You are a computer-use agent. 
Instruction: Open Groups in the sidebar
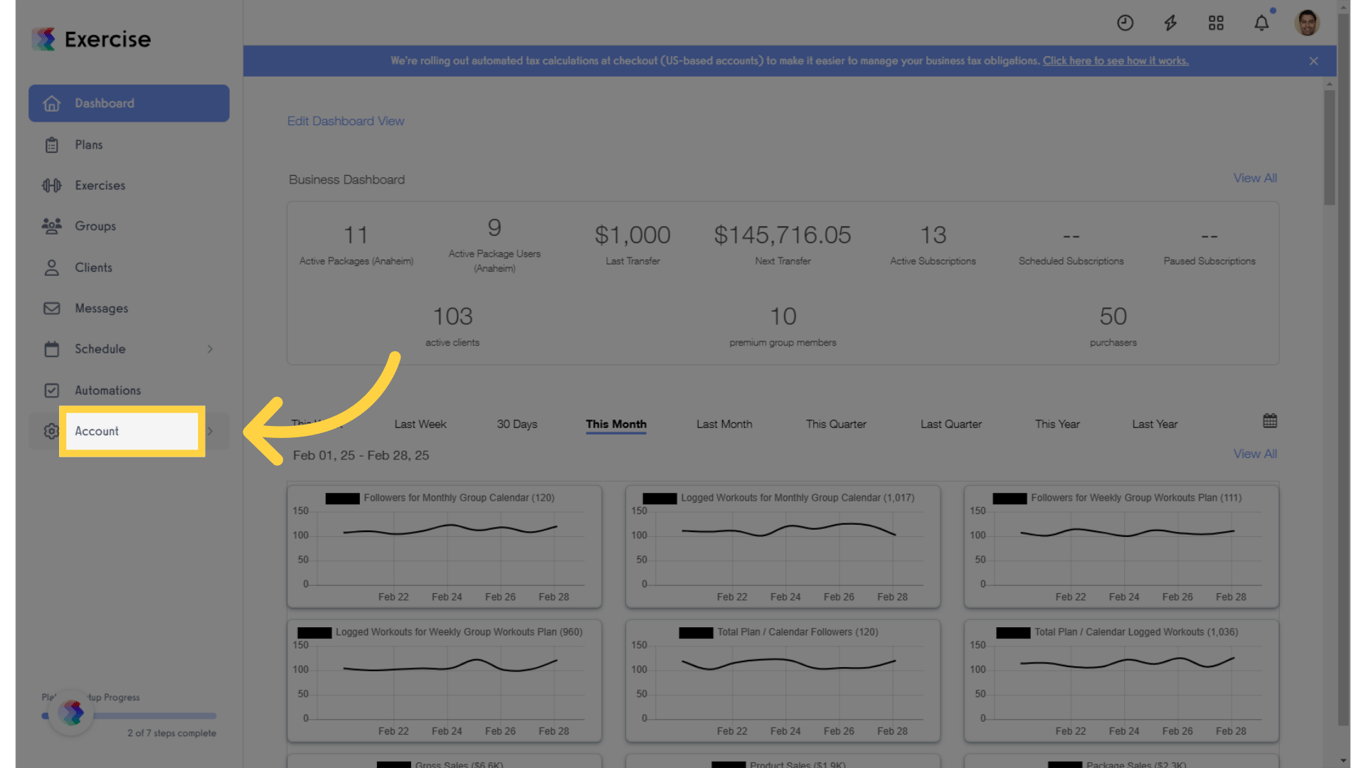tap(129, 226)
